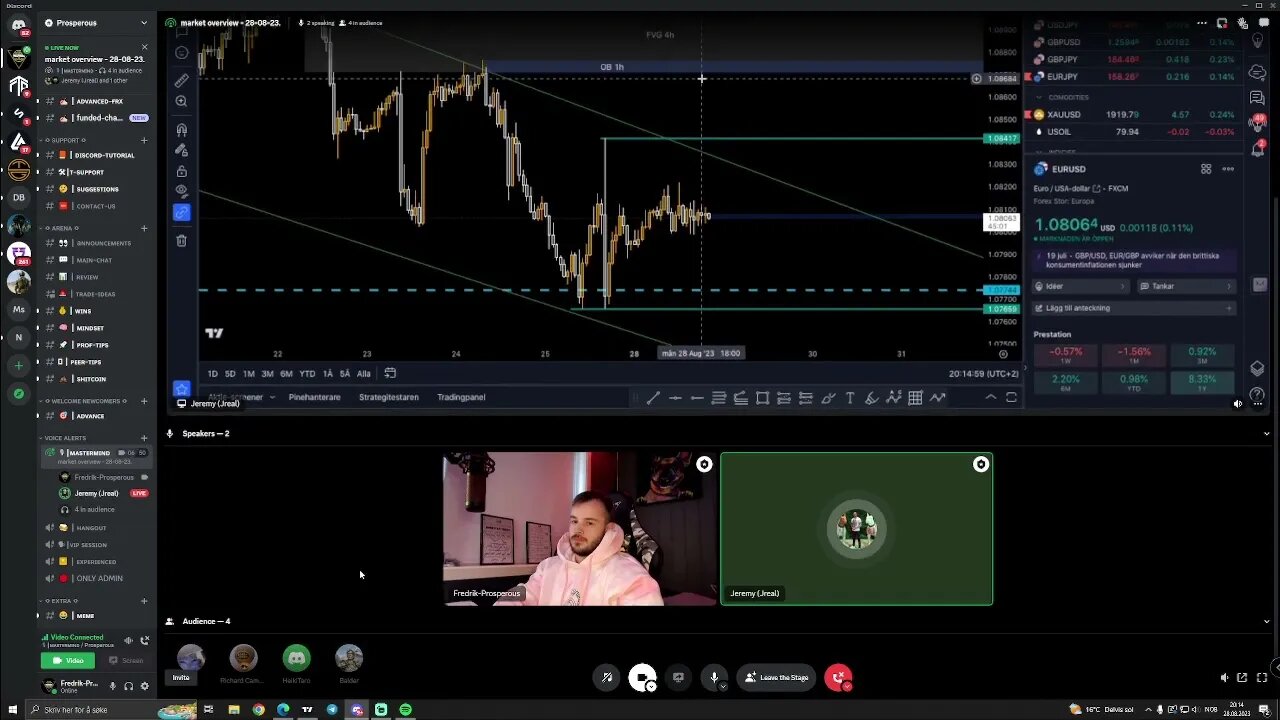Click the Alla range button
The image size is (1280, 720).
click(x=363, y=374)
